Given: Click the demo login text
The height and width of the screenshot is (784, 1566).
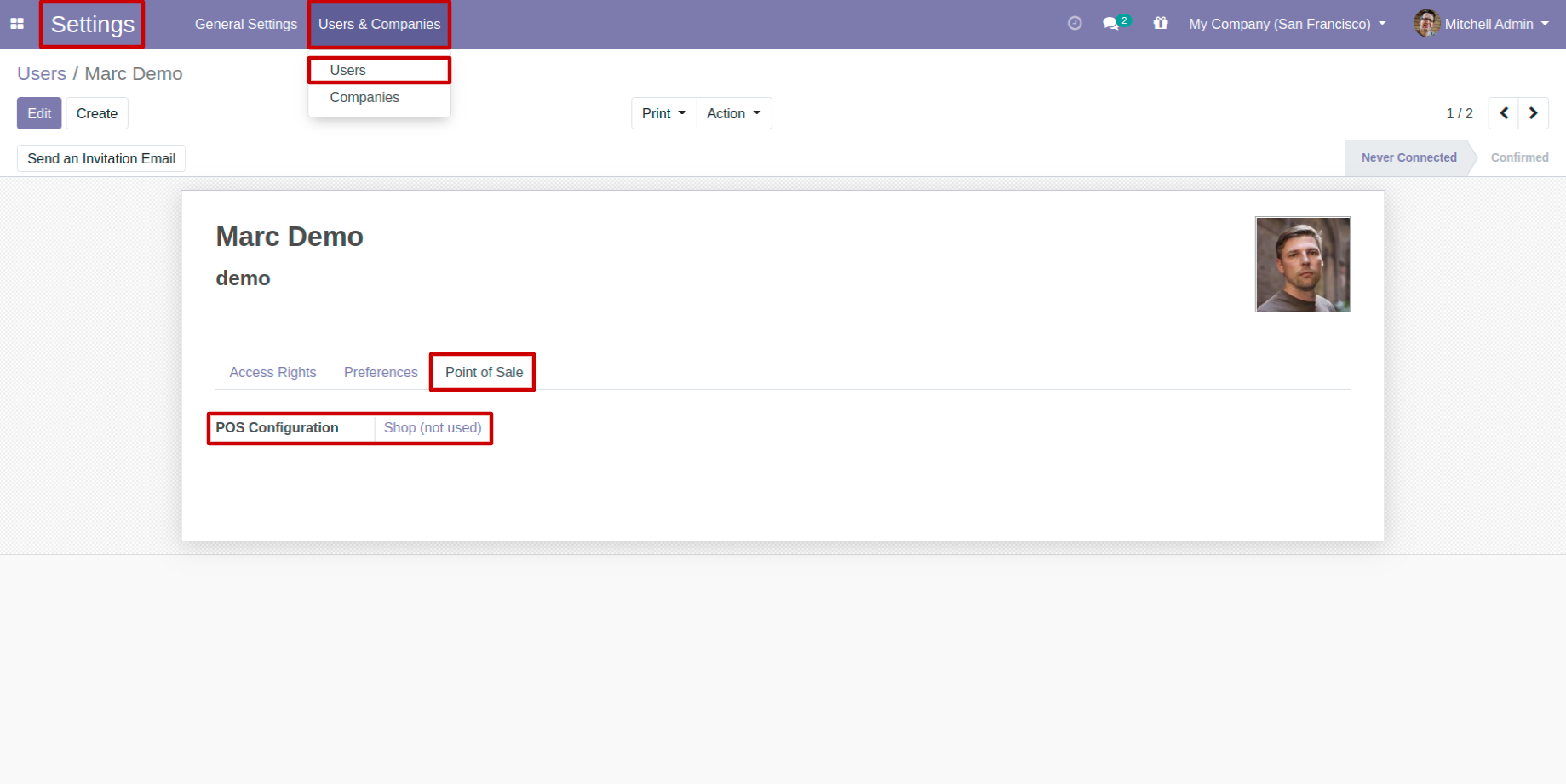Looking at the screenshot, I should coord(243,278).
